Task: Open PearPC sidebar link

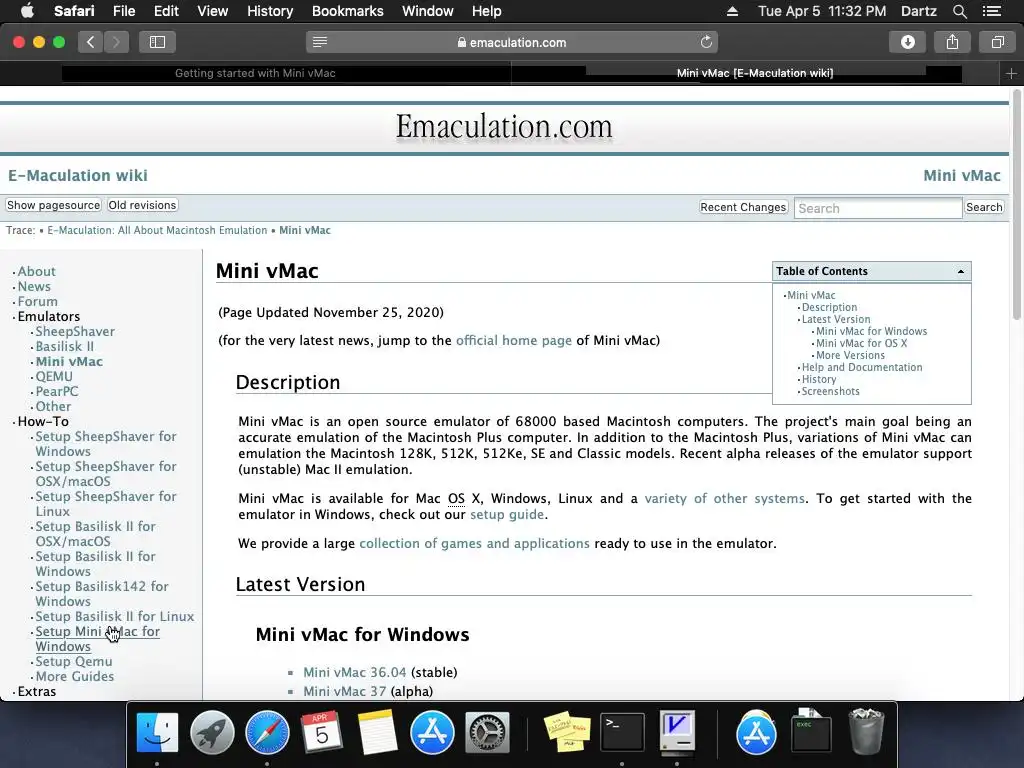Action: click(57, 392)
